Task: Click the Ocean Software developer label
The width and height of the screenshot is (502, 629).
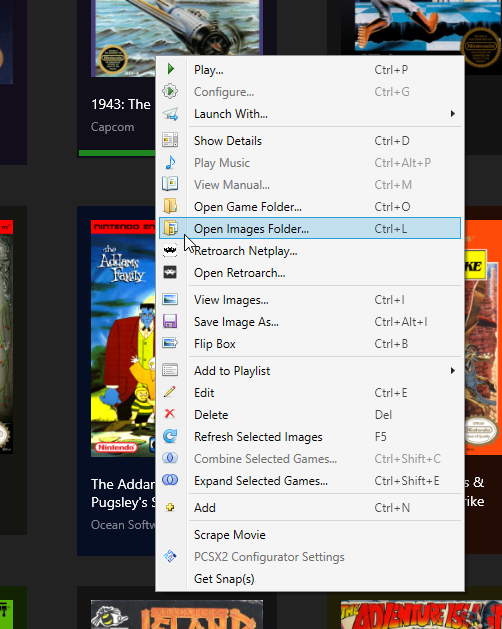Action: coord(123,524)
